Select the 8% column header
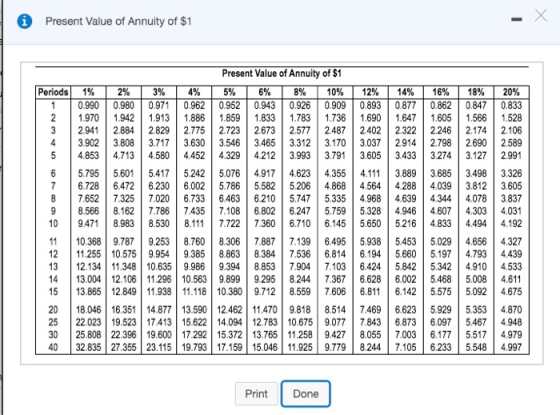This screenshot has height=415, width=560. point(300,92)
